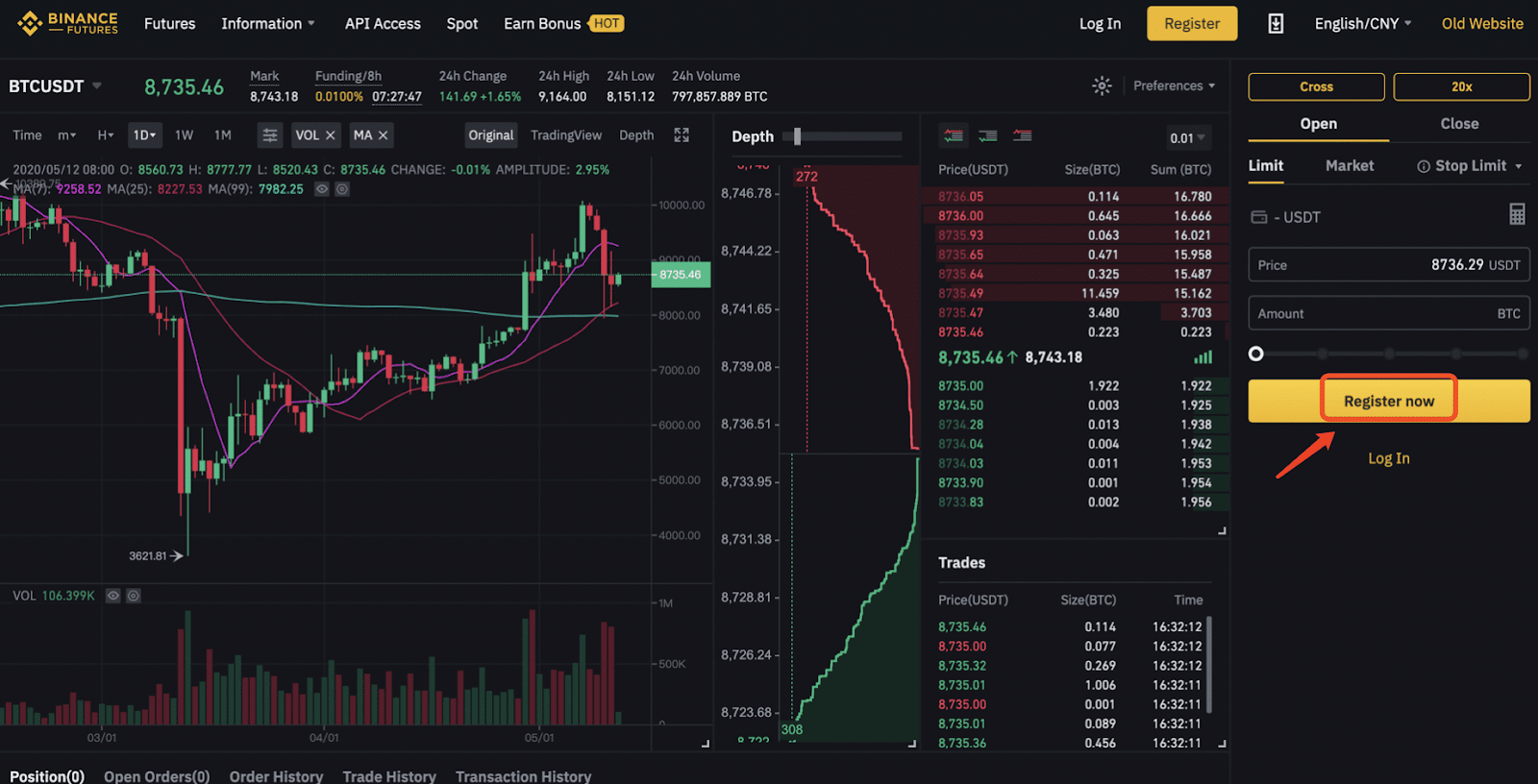Open the Transaction History tab
Image resolution: width=1538 pixels, height=784 pixels.
click(523, 775)
